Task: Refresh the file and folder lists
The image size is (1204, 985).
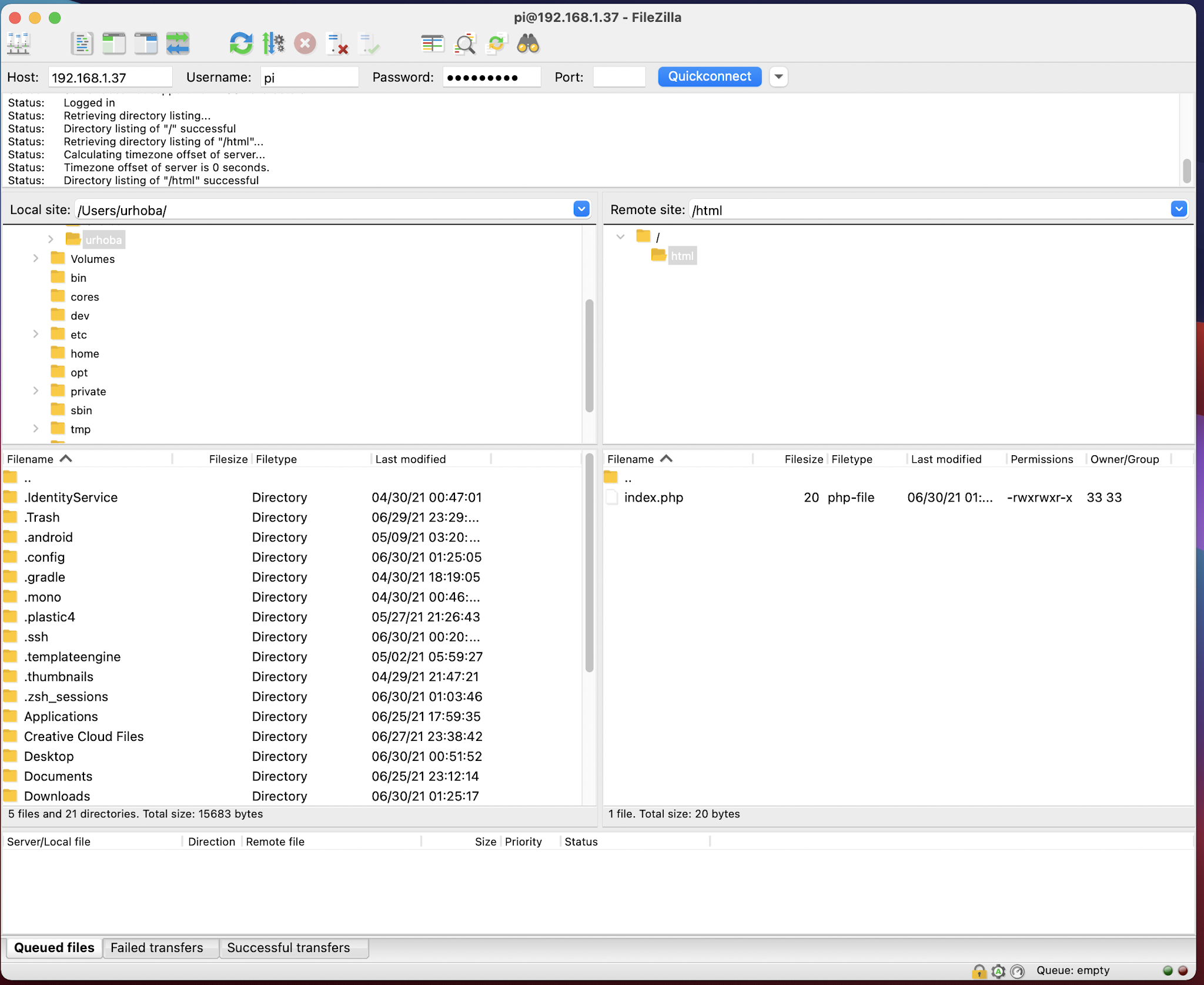Action: (x=240, y=43)
